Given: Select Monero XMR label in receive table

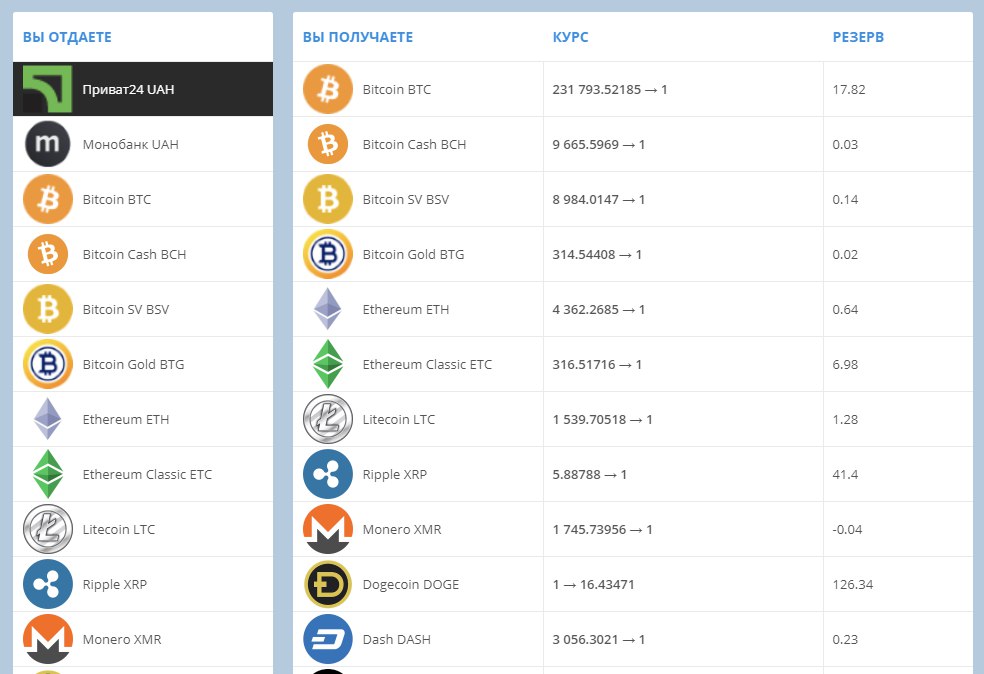Looking at the screenshot, I should [402, 529].
